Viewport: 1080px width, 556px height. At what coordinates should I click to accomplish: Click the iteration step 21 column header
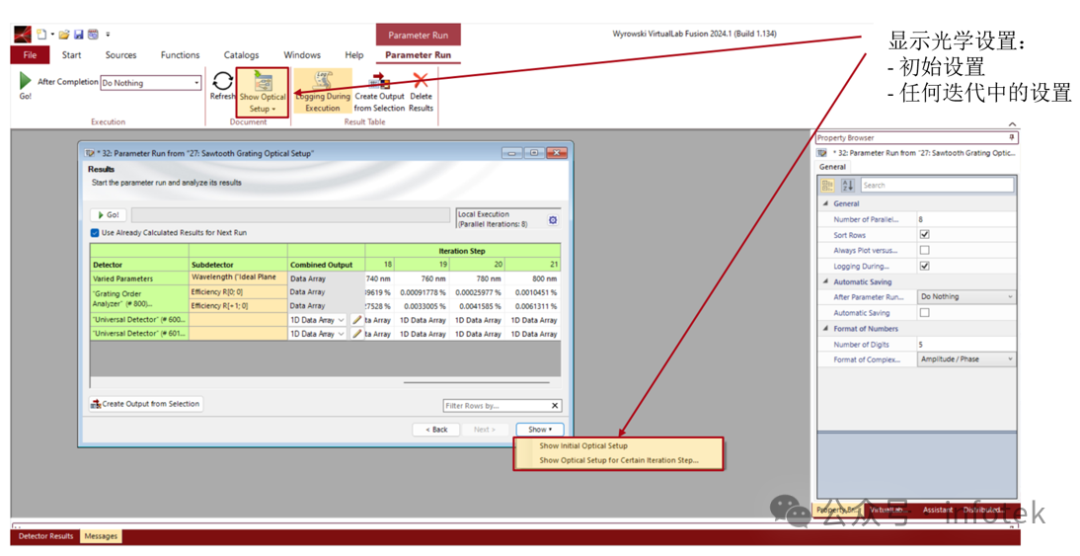(x=534, y=264)
